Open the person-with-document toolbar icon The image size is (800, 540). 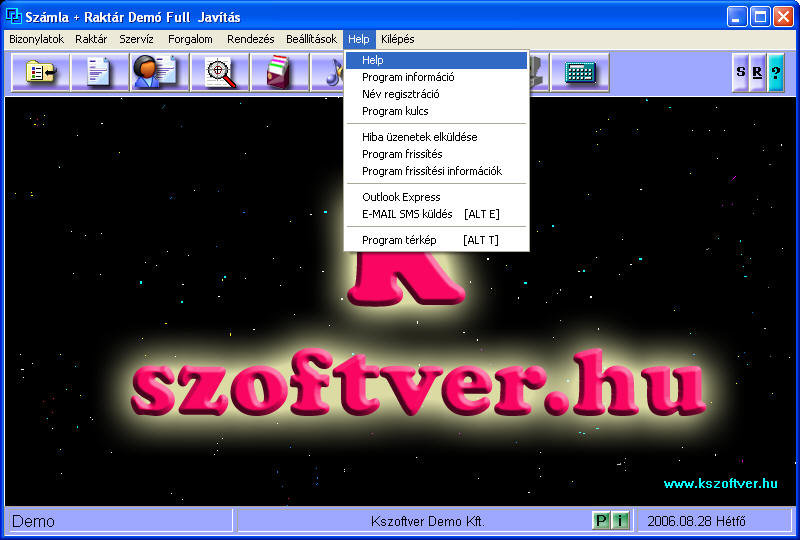pyautogui.click(x=160, y=72)
